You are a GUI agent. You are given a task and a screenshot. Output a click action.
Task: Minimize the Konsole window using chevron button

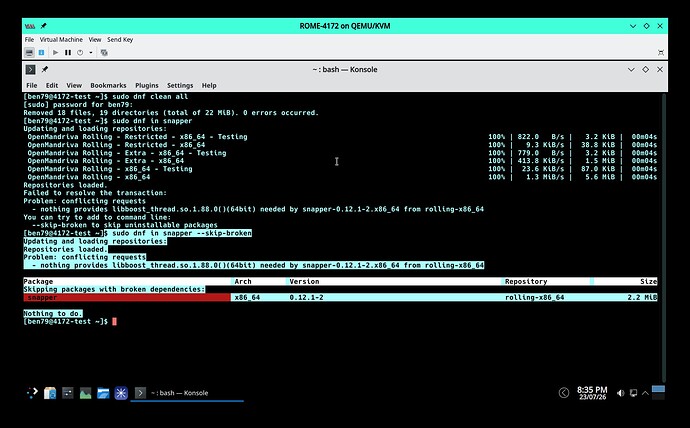click(631, 70)
